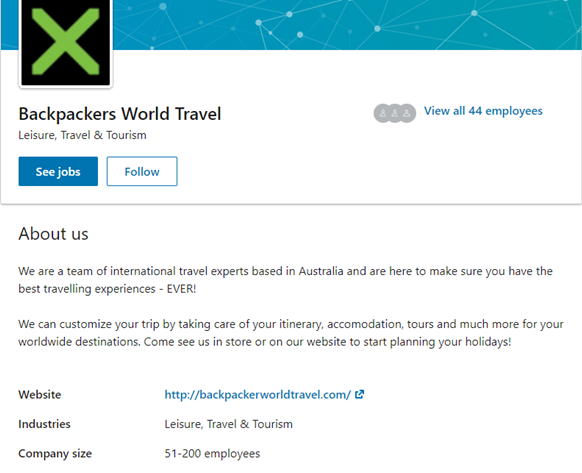Image resolution: width=582 pixels, height=473 pixels.
Task: Click the first About us paragraph
Action: 285,280
